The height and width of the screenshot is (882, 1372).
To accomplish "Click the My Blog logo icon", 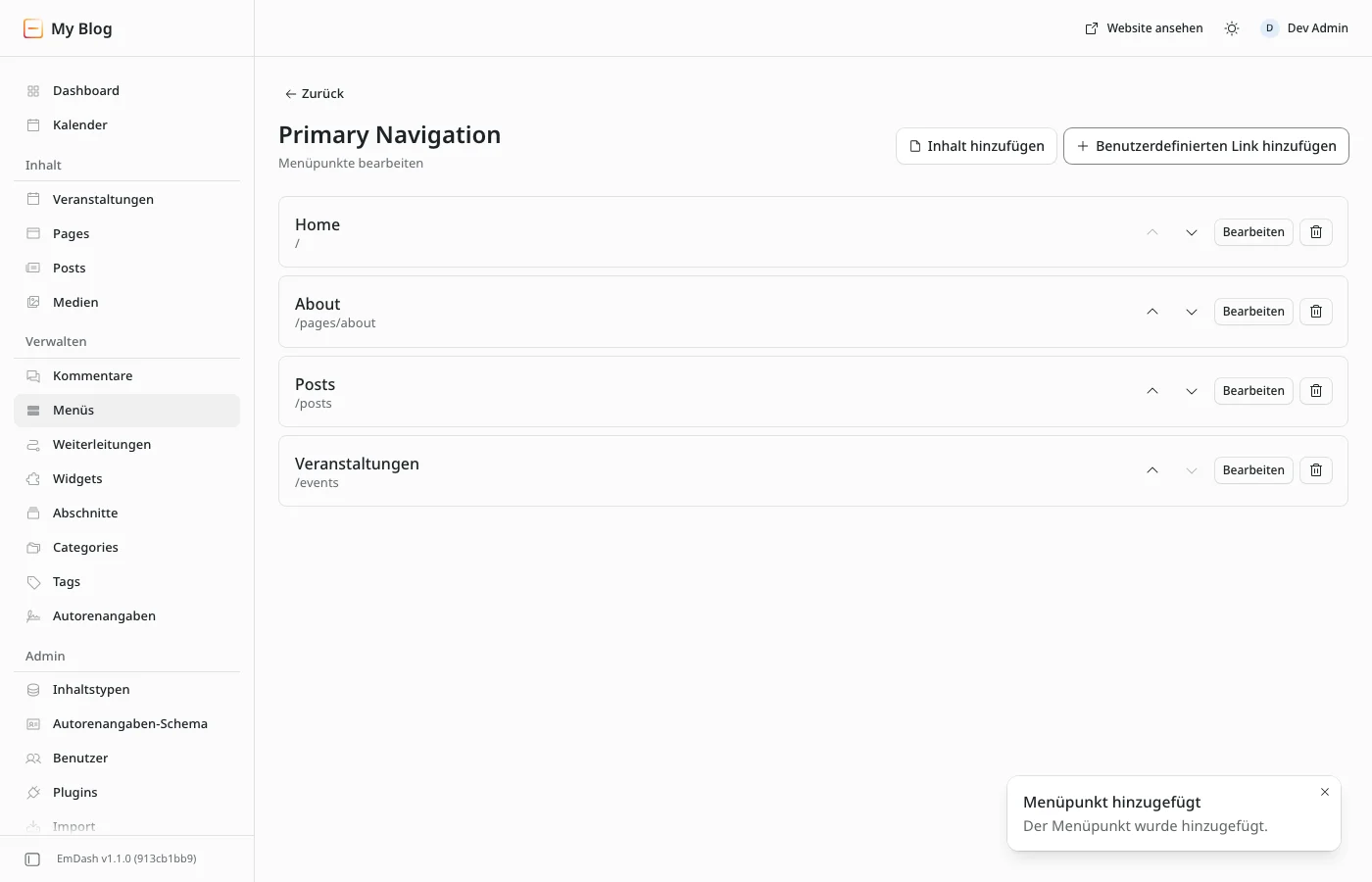I will point(33,28).
